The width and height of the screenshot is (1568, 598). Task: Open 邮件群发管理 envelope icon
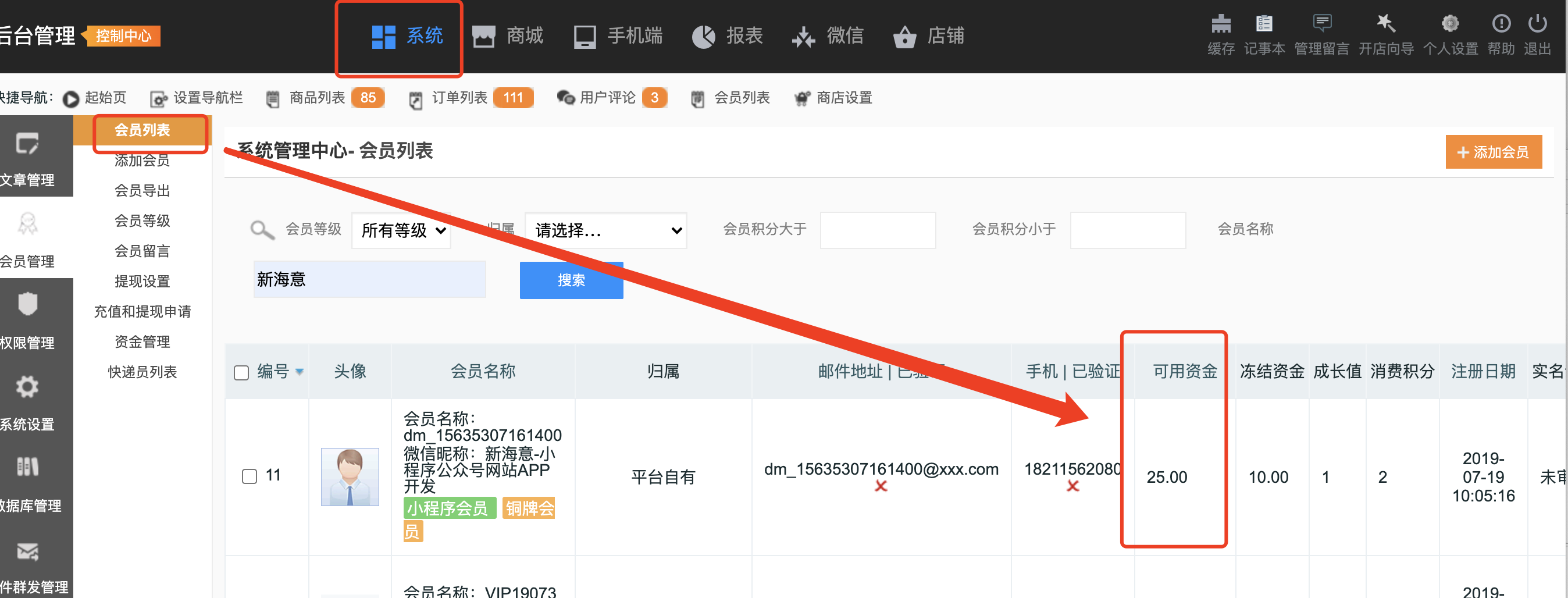coord(27,551)
